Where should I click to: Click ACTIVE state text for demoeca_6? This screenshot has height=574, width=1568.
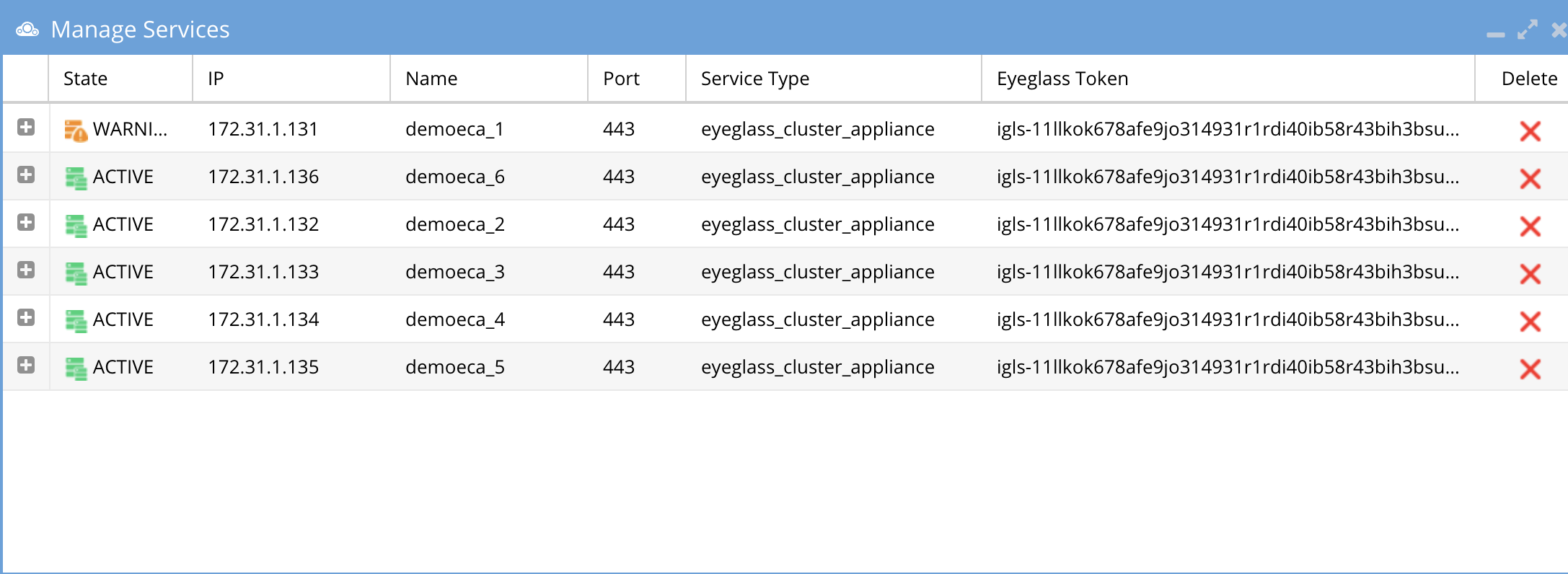click(123, 177)
